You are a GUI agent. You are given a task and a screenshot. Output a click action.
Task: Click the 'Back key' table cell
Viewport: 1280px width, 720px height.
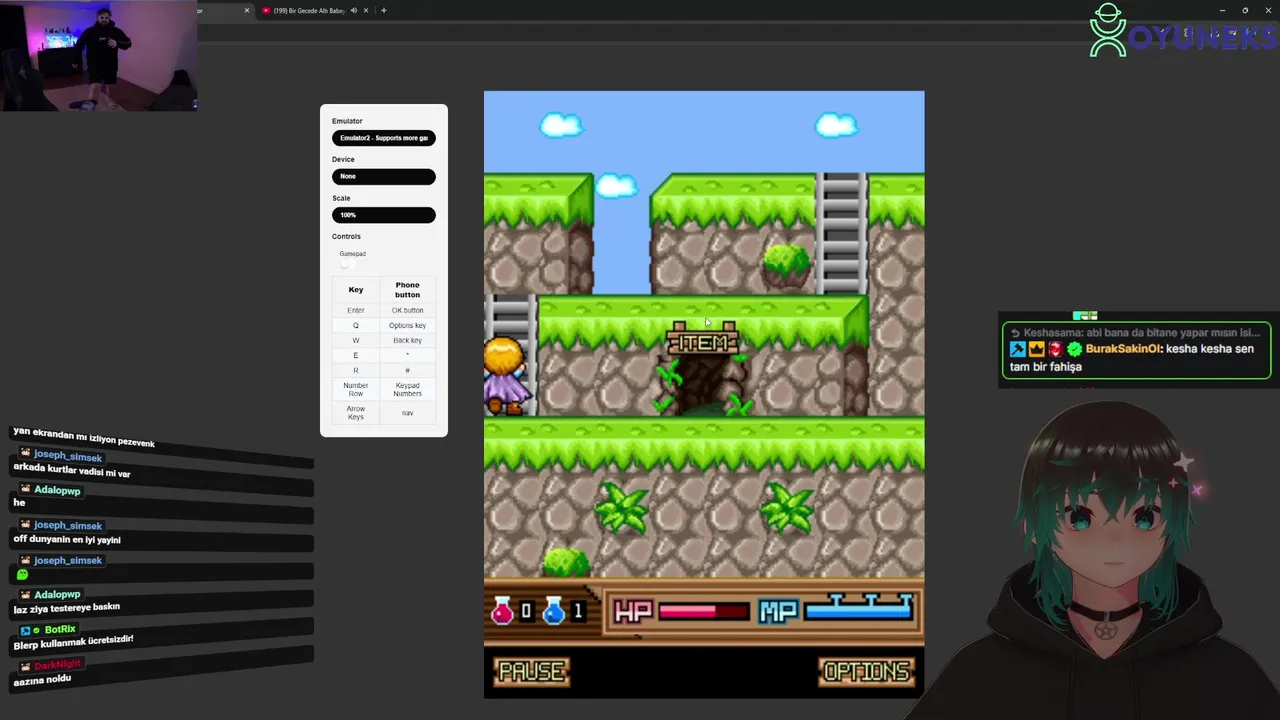(407, 340)
